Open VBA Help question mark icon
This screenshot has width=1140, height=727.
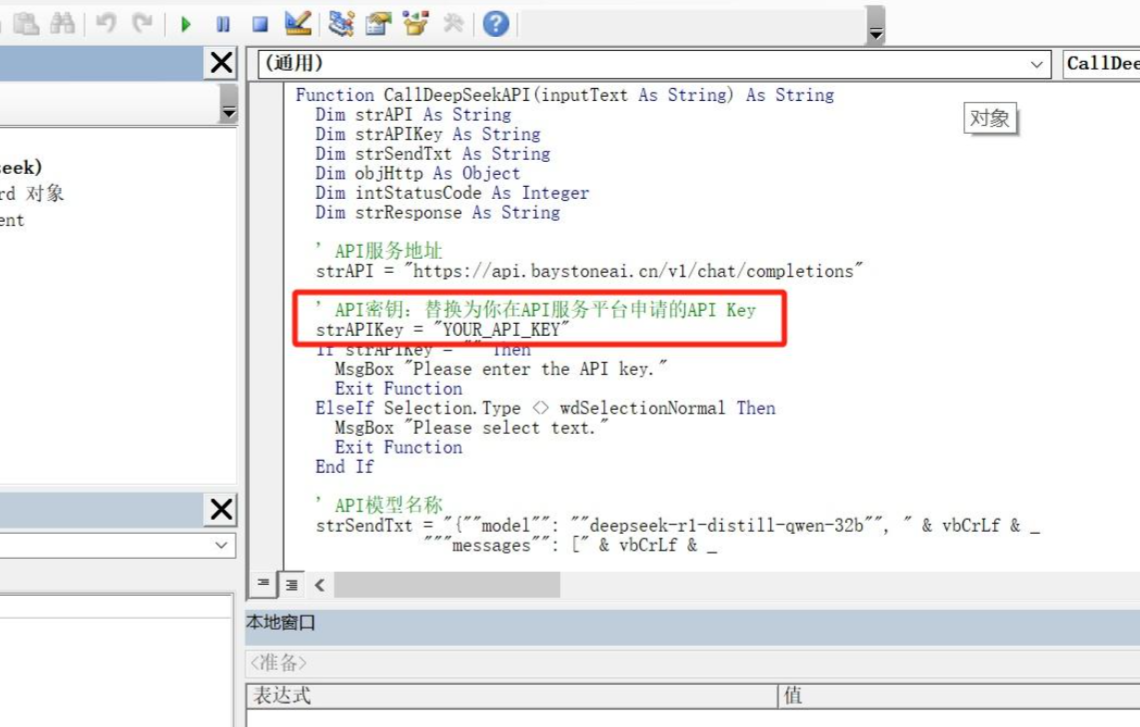click(496, 24)
